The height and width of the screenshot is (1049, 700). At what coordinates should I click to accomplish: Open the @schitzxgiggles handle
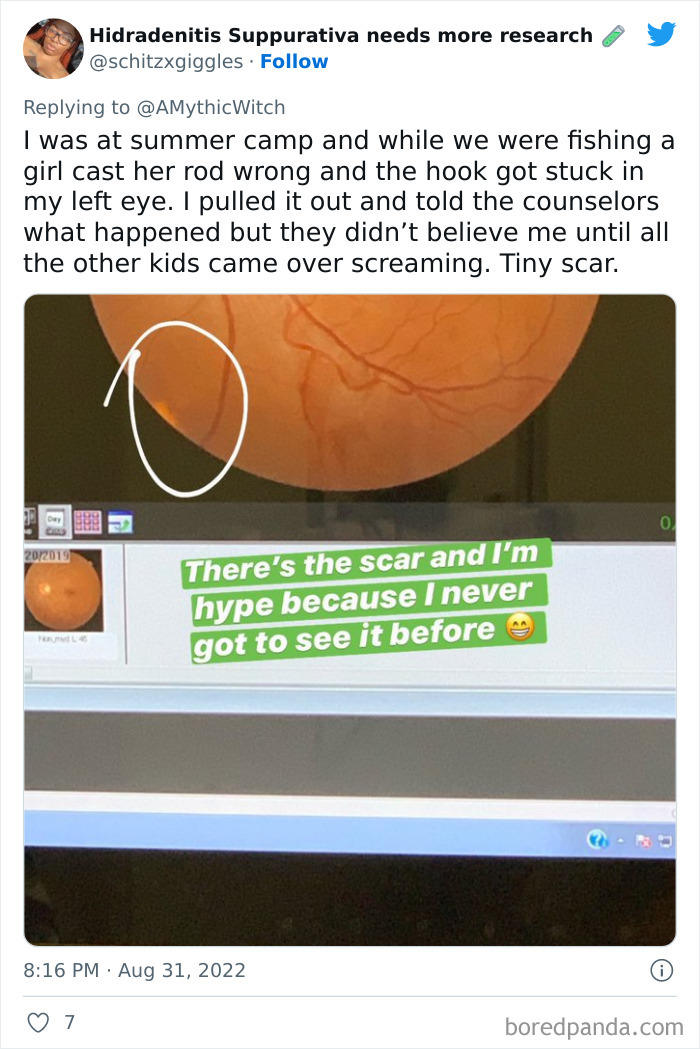[x=166, y=62]
